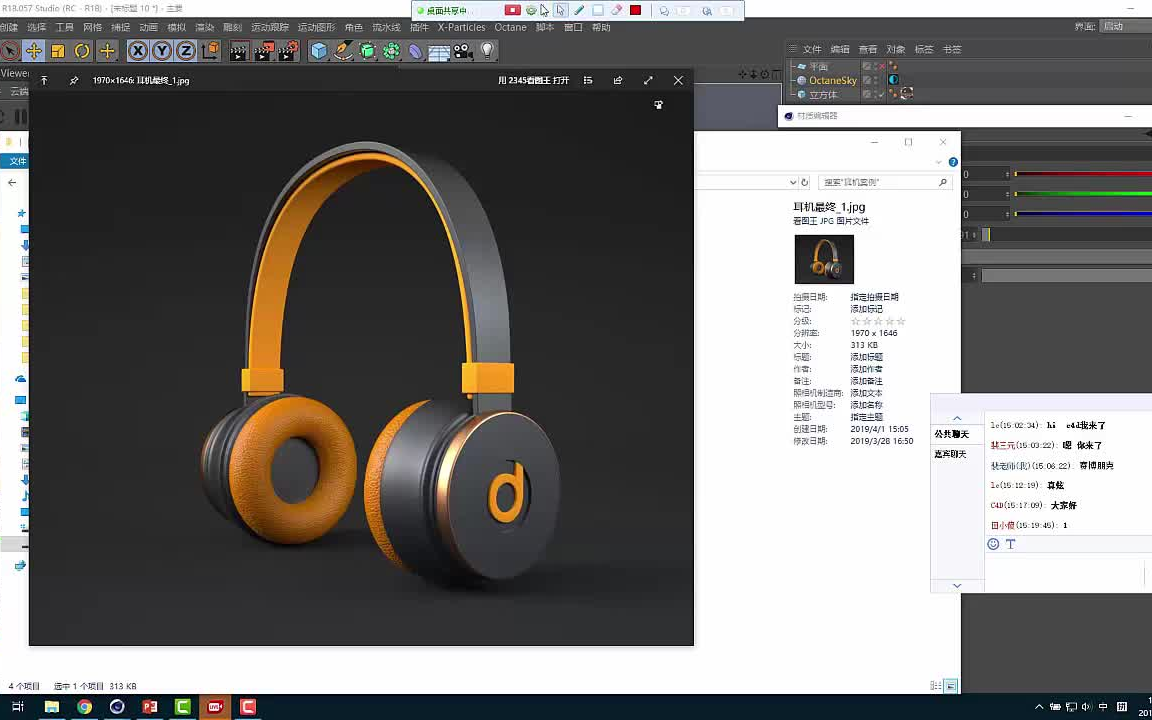Lock the X axis in the toolbar
The image size is (1152, 720).
click(x=138, y=52)
